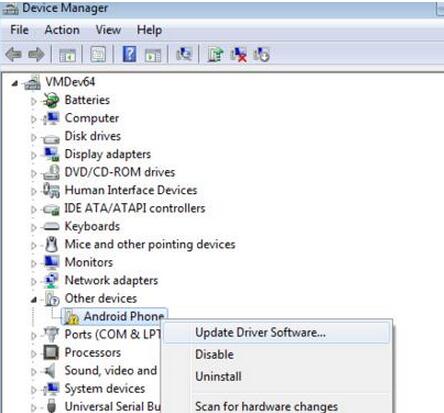Expand Mice and other pointing devices
The image size is (444, 413).
point(34,245)
